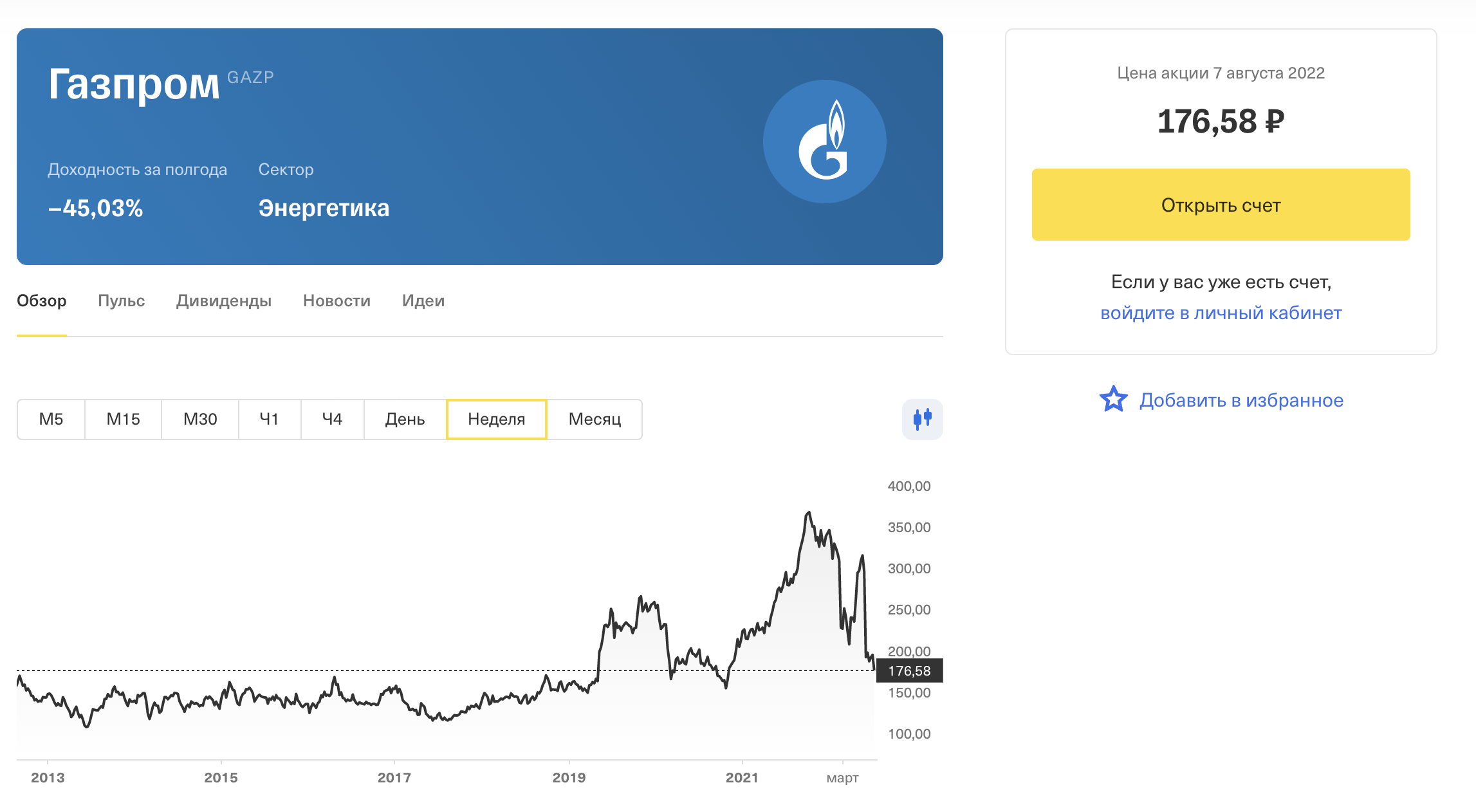Image resolution: width=1476 pixels, height=812 pixels.
Task: Show the Идеи tab
Action: pos(423,300)
